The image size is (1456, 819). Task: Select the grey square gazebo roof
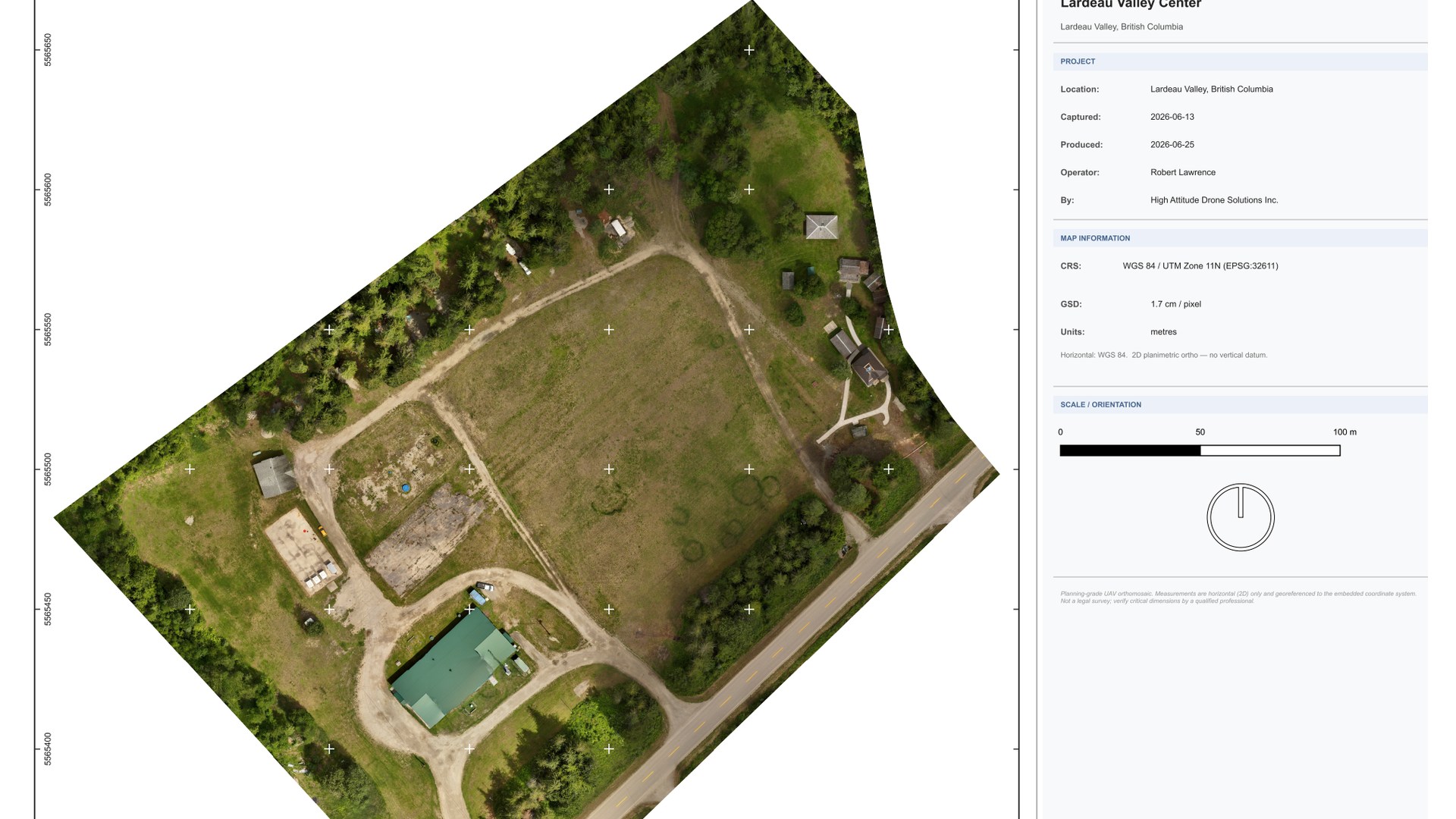tap(821, 226)
